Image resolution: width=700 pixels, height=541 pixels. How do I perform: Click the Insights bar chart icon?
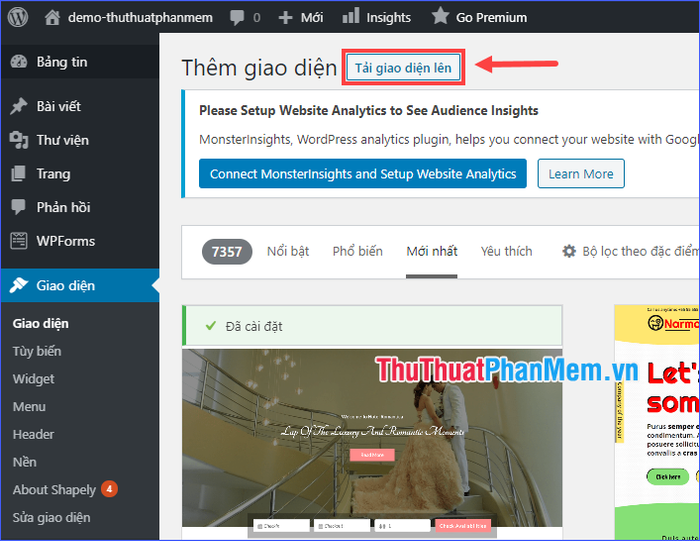pyautogui.click(x=351, y=16)
